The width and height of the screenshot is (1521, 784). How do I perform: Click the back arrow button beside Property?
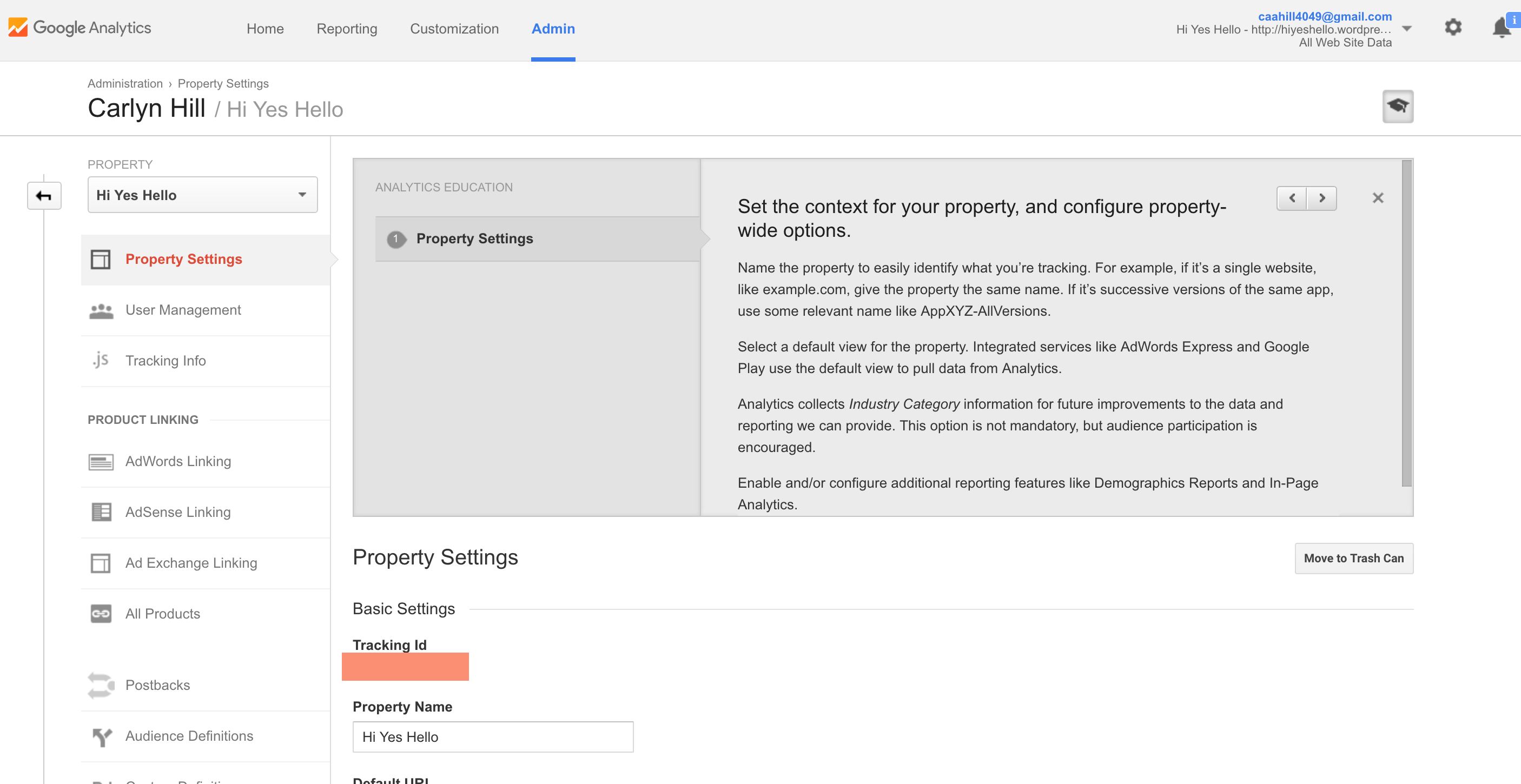[44, 195]
